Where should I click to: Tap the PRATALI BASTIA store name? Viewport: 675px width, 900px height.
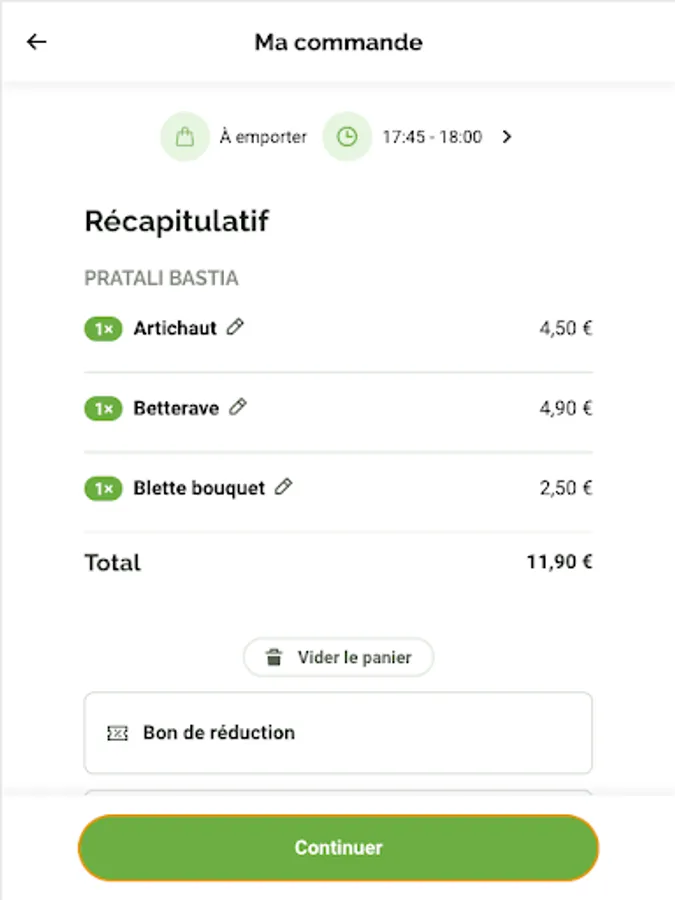pos(161,278)
